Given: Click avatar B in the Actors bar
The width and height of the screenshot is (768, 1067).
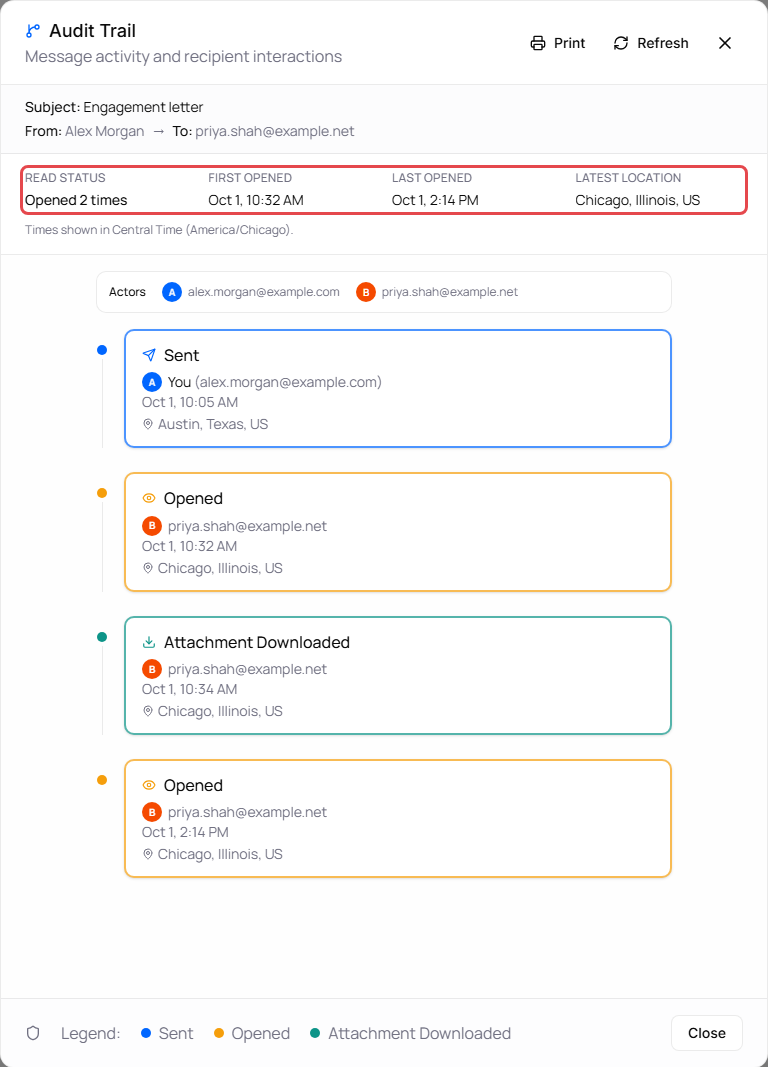Looking at the screenshot, I should pyautogui.click(x=365, y=292).
